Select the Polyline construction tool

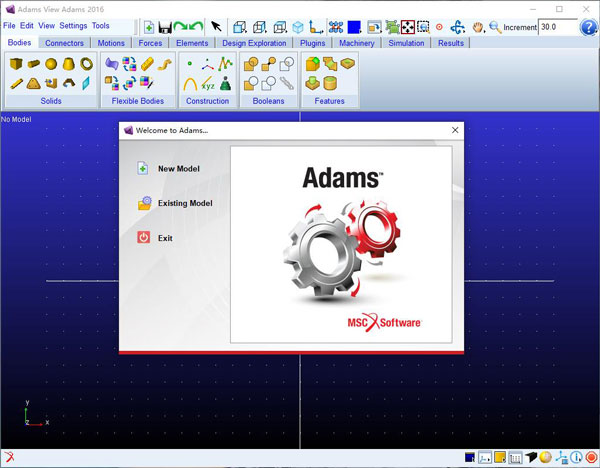pos(225,64)
